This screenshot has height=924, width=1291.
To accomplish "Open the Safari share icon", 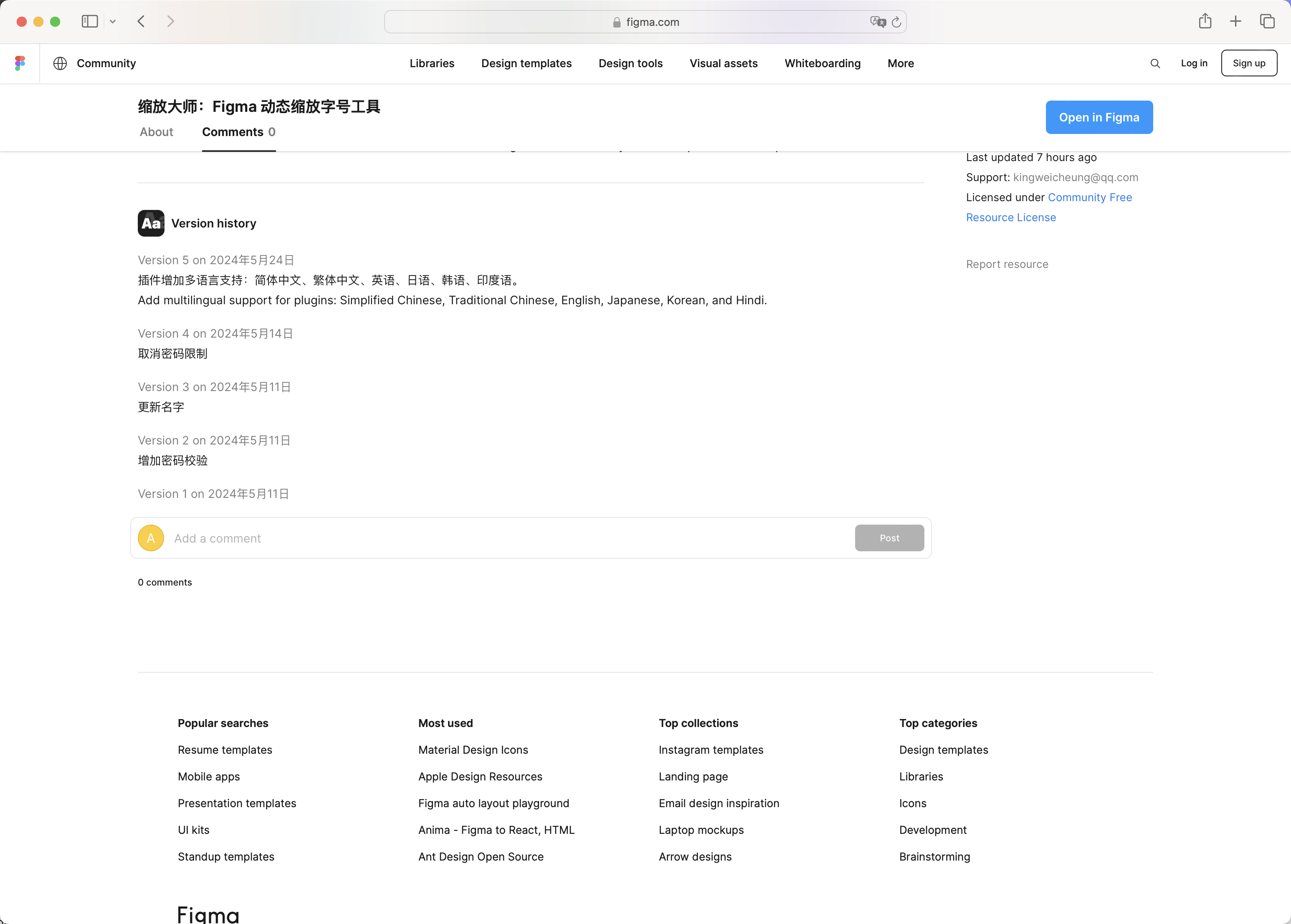I will point(1205,21).
